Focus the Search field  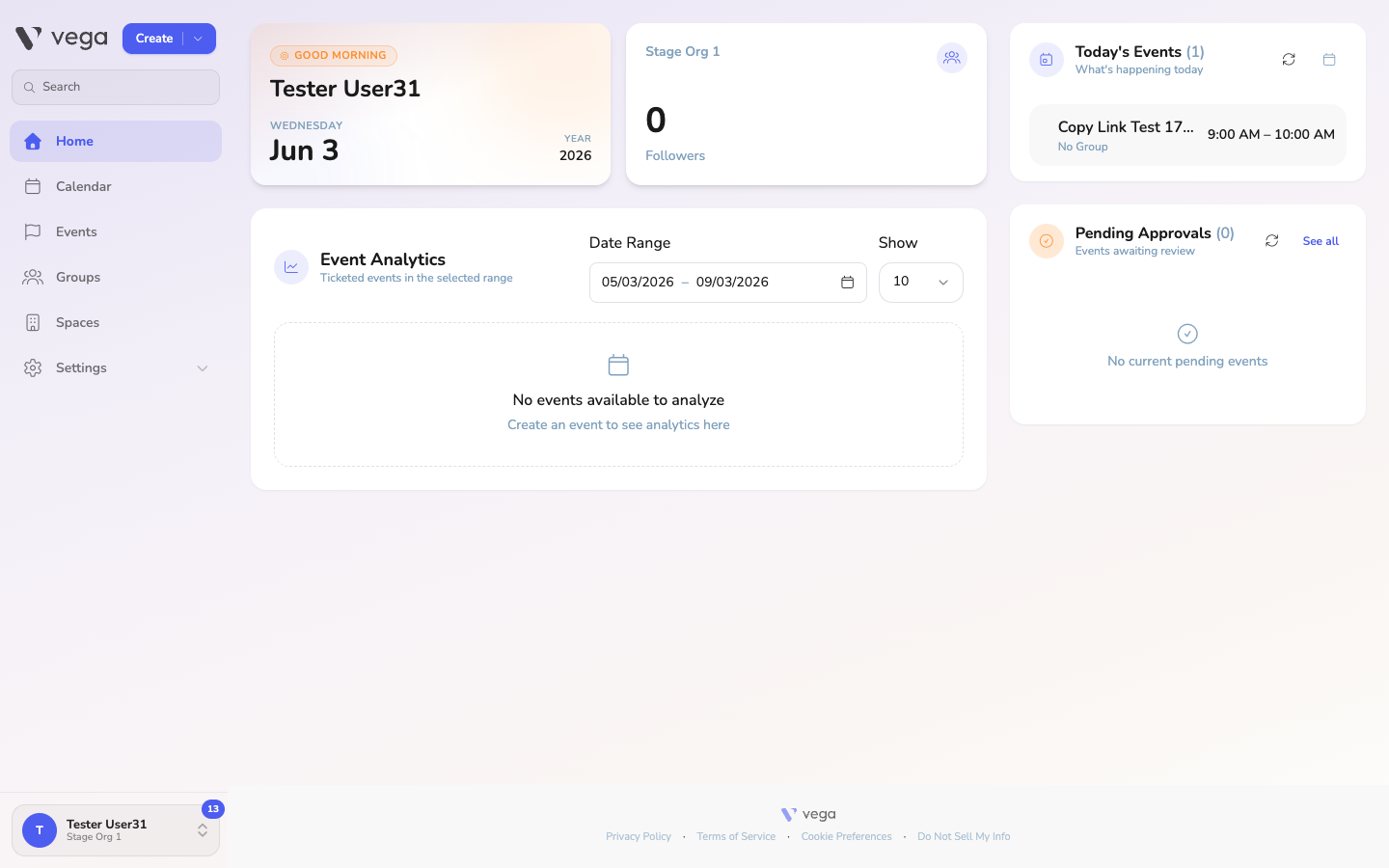pos(116,87)
